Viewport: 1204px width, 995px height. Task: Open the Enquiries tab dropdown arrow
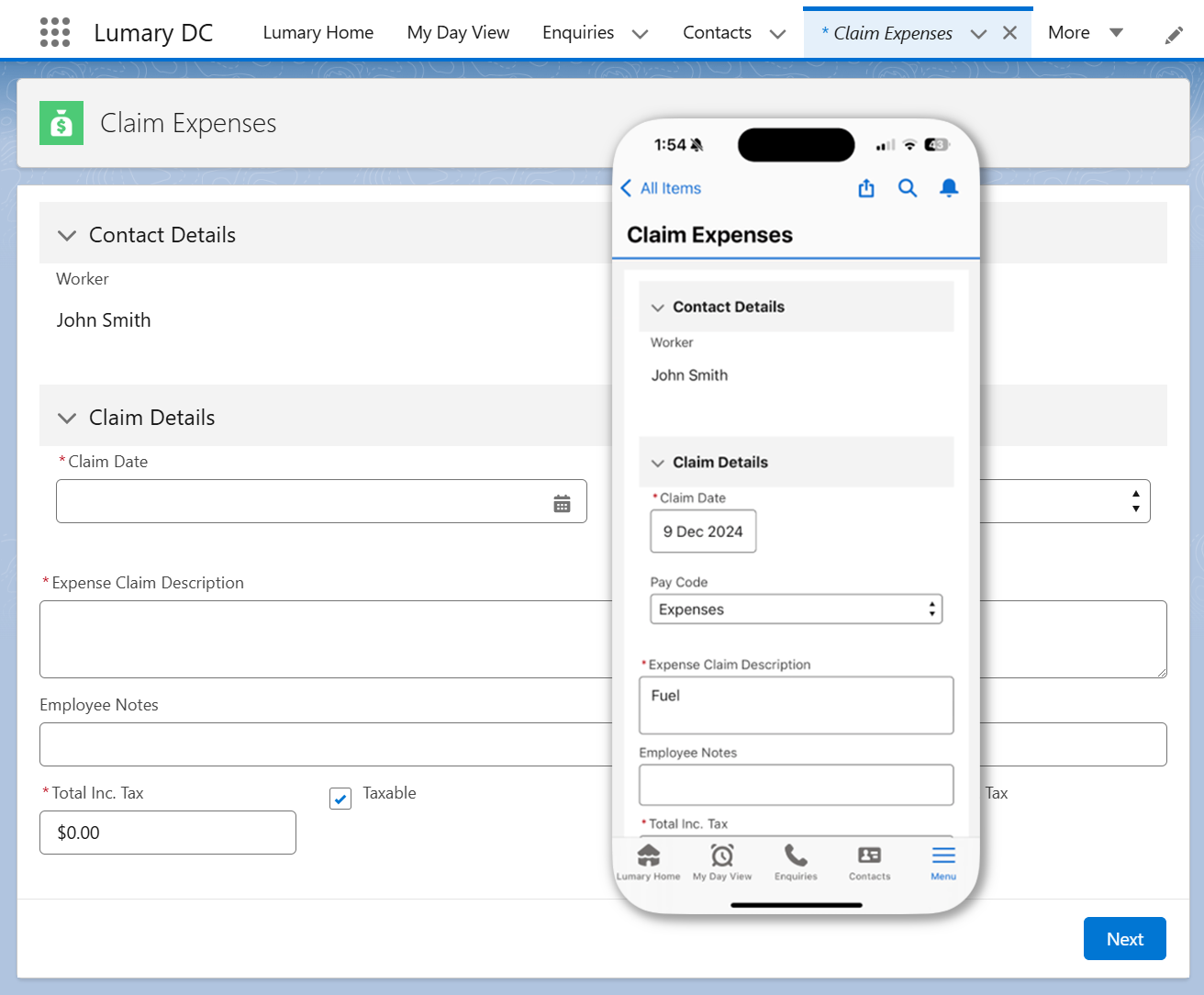tap(640, 33)
